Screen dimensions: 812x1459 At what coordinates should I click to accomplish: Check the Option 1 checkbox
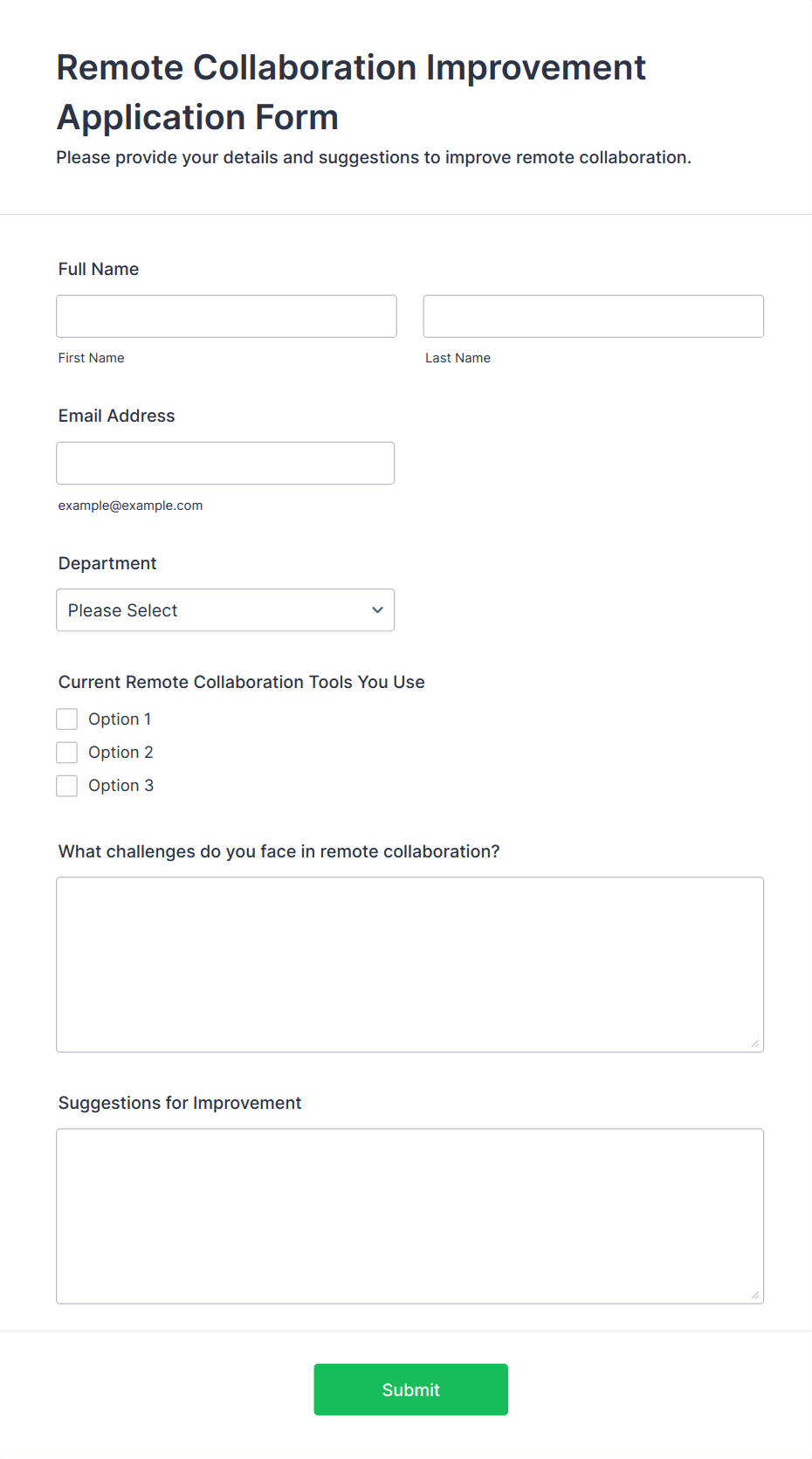click(x=67, y=719)
